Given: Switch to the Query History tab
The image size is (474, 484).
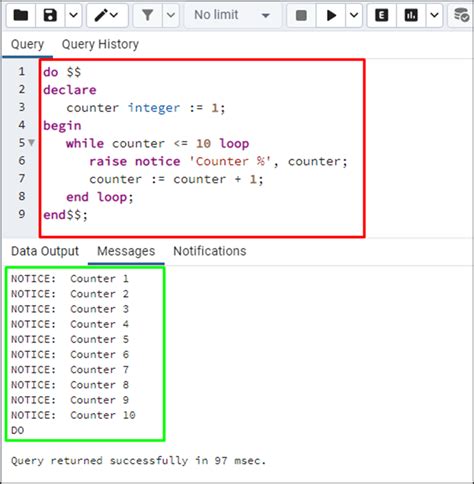Looking at the screenshot, I should coord(100,44).
